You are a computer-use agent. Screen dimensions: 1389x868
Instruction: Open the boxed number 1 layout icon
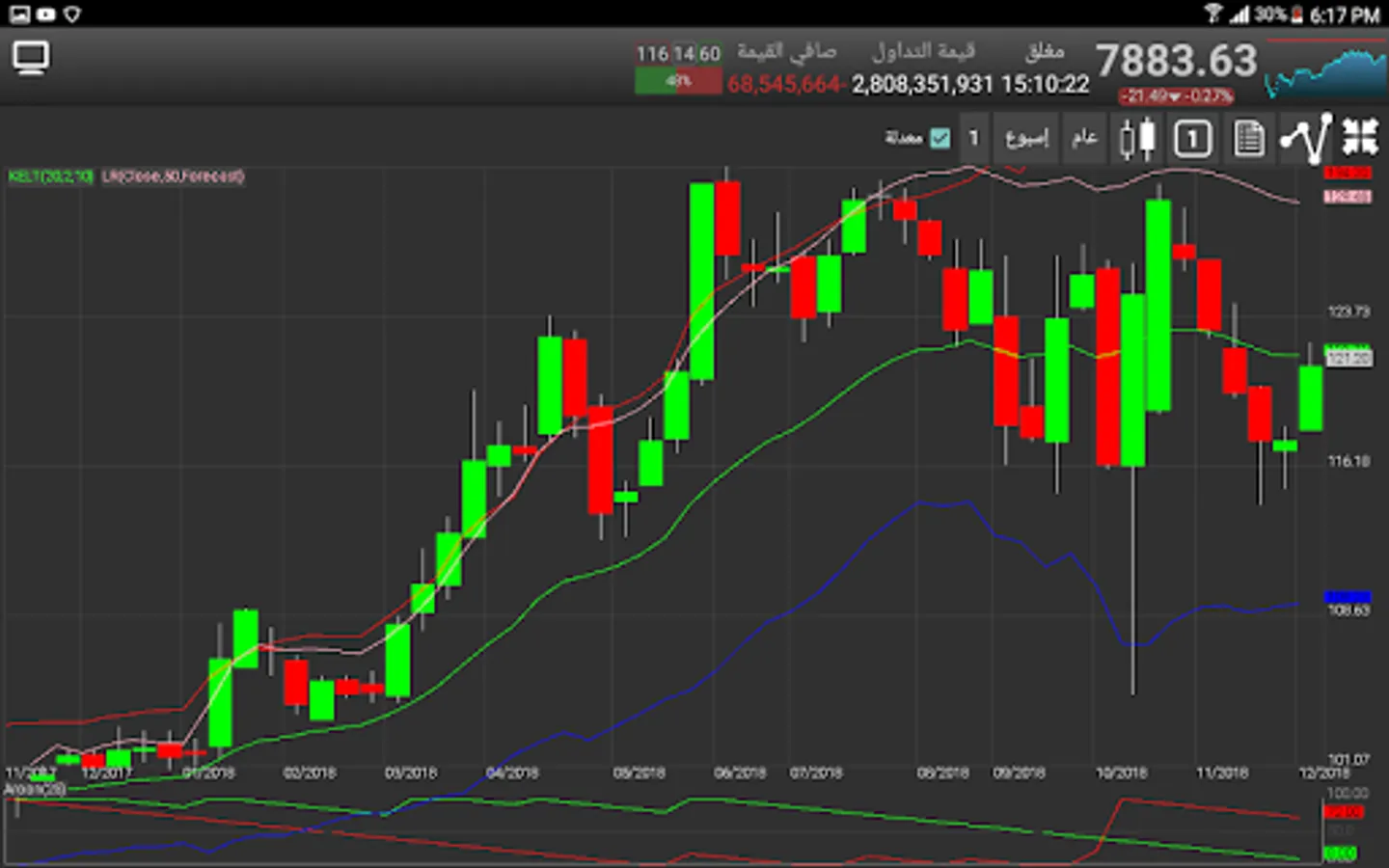[1192, 139]
